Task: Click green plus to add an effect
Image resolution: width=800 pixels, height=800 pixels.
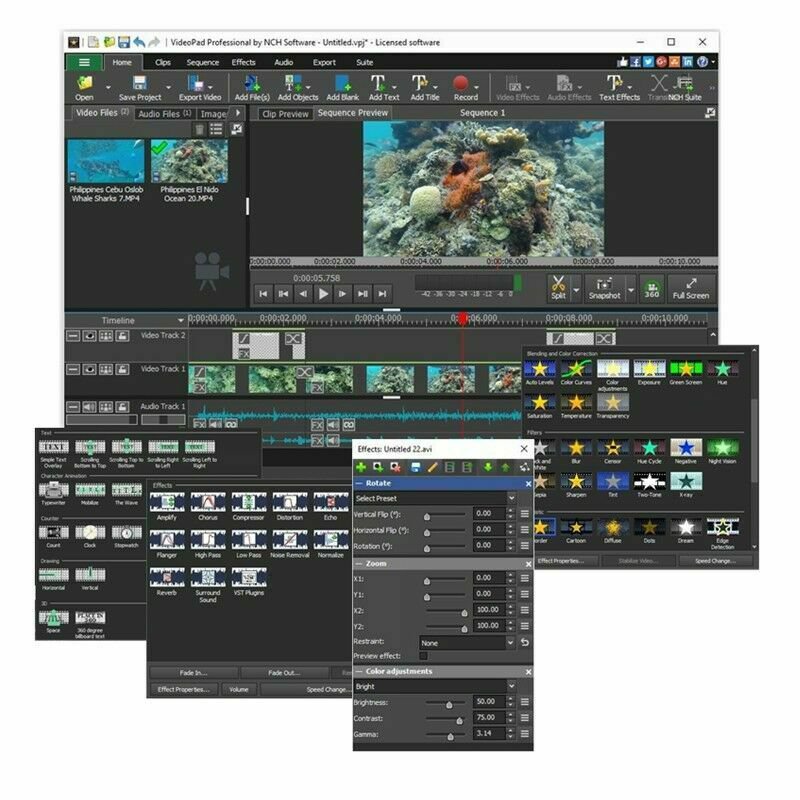Action: (x=361, y=467)
